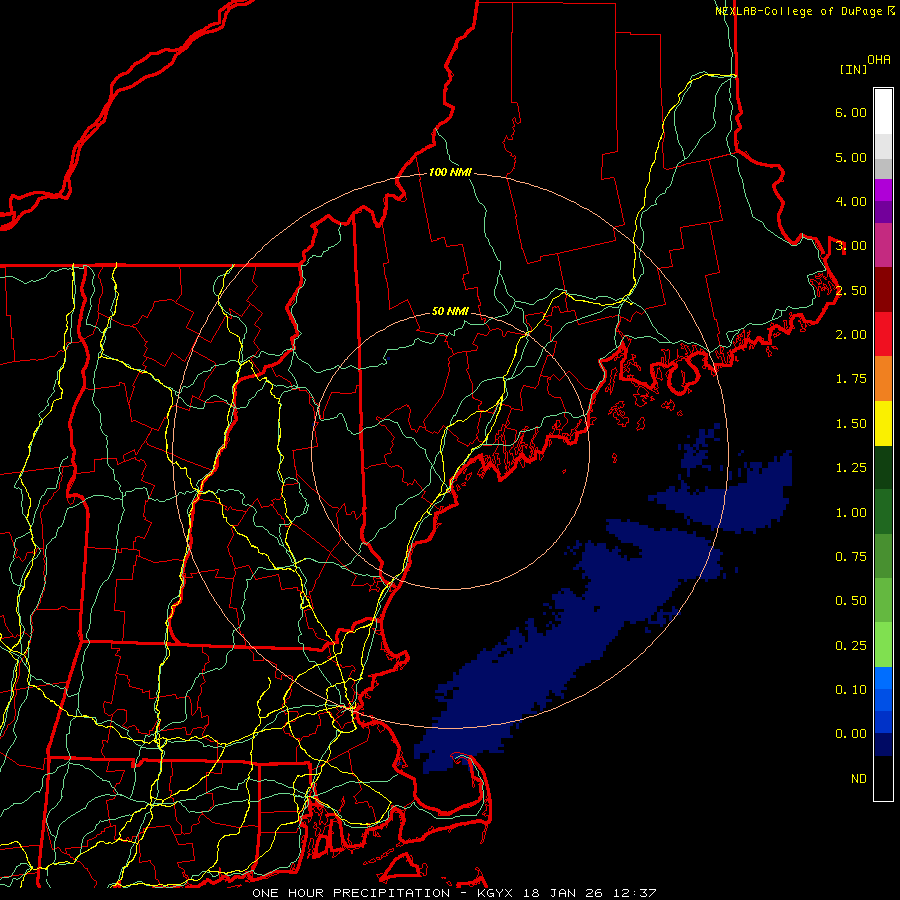The image size is (900, 900).
Task: Click the 1.50 legend value
Action: click(851, 424)
